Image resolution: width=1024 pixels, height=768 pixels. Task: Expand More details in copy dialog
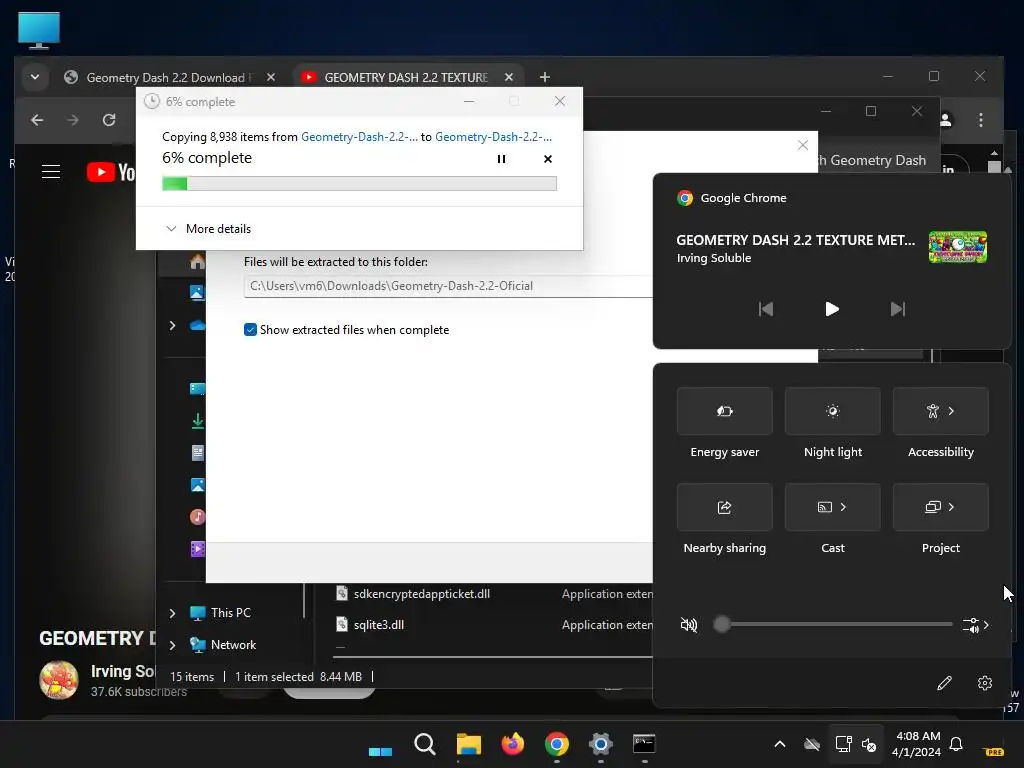pyautogui.click(x=209, y=229)
